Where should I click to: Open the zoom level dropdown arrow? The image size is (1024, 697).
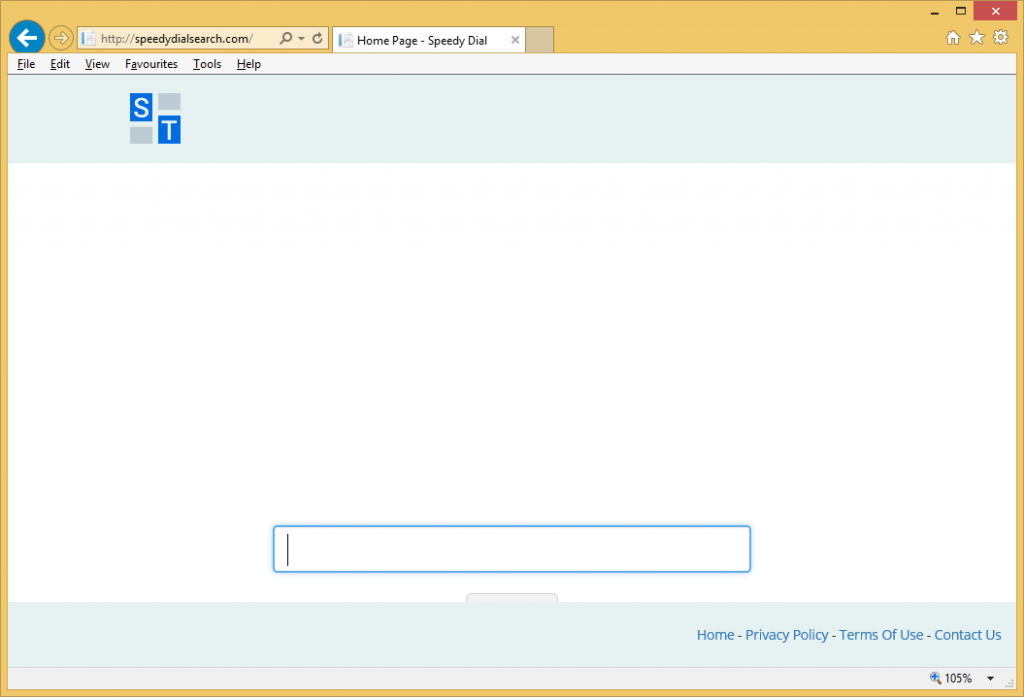click(x=990, y=678)
